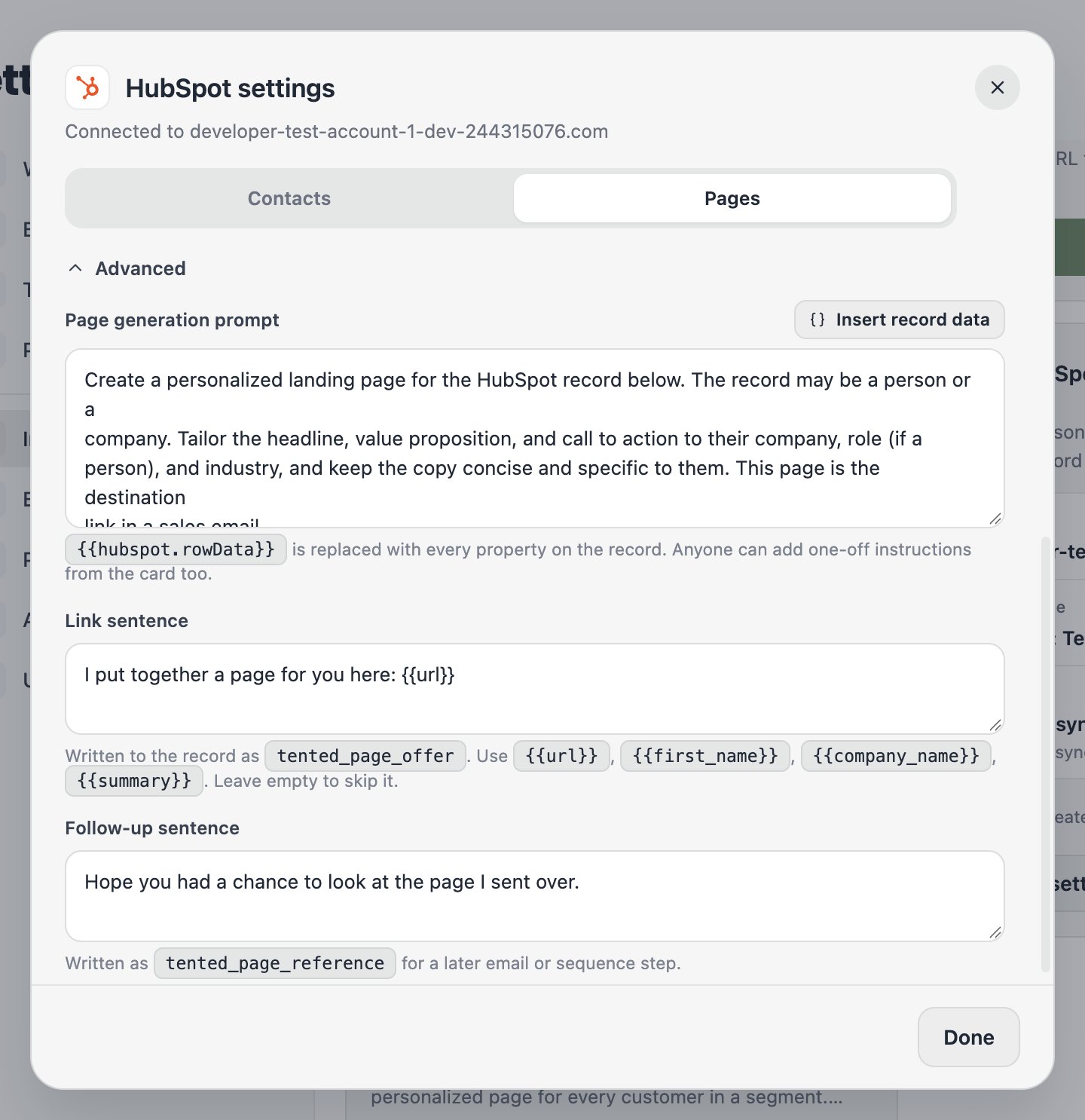Image resolution: width=1085 pixels, height=1120 pixels.
Task: Click the HubSpot settings title
Action: tap(230, 88)
